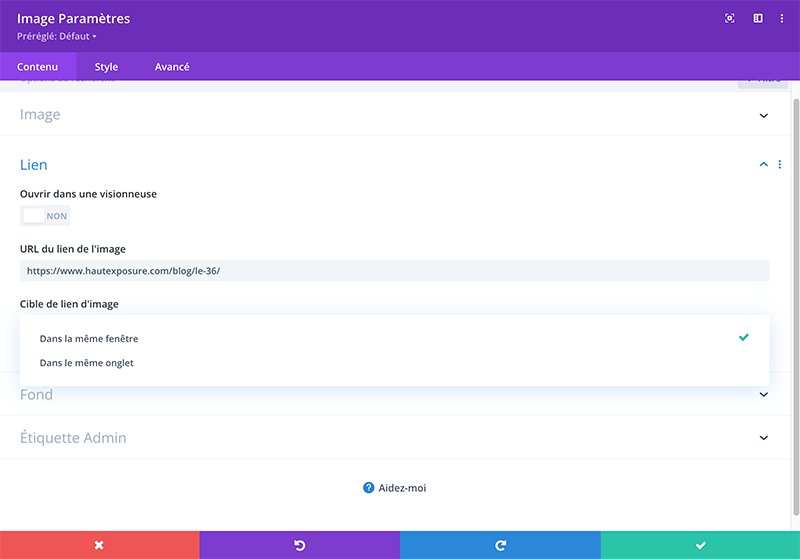Collapse the Lien section chevron
The width and height of the screenshot is (800, 559).
point(764,164)
